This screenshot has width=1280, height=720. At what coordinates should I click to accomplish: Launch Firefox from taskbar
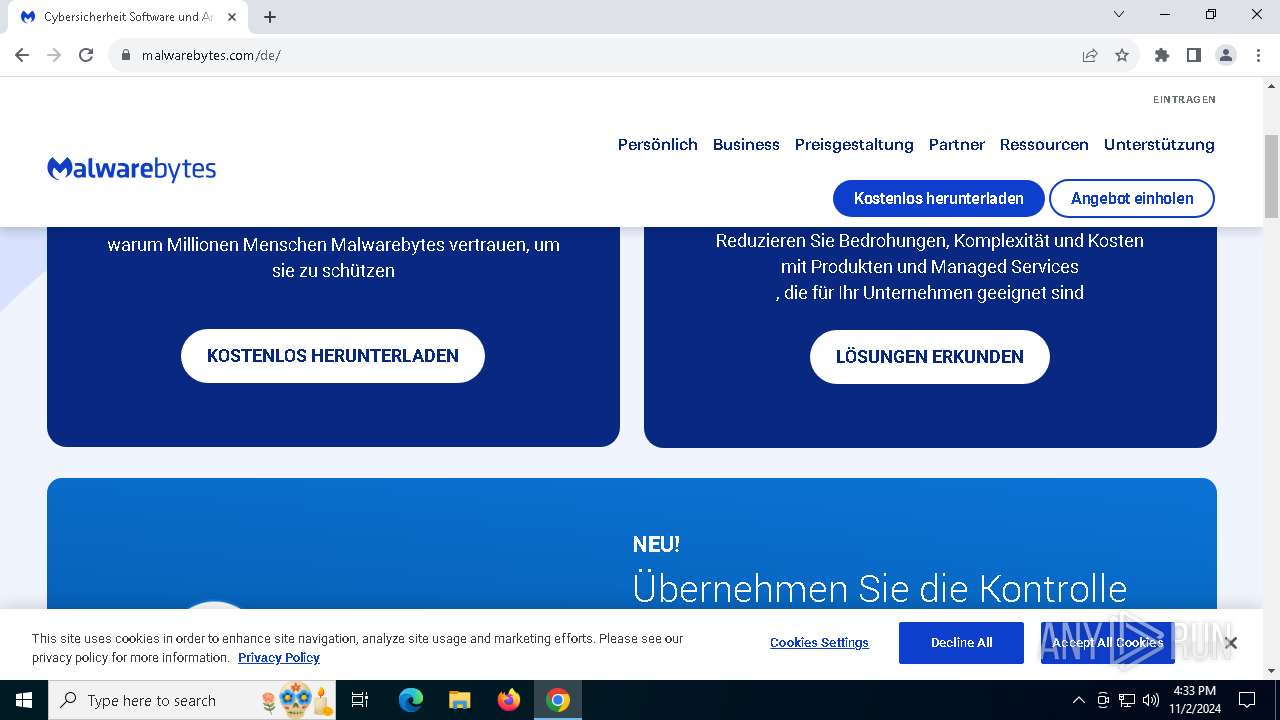[509, 700]
